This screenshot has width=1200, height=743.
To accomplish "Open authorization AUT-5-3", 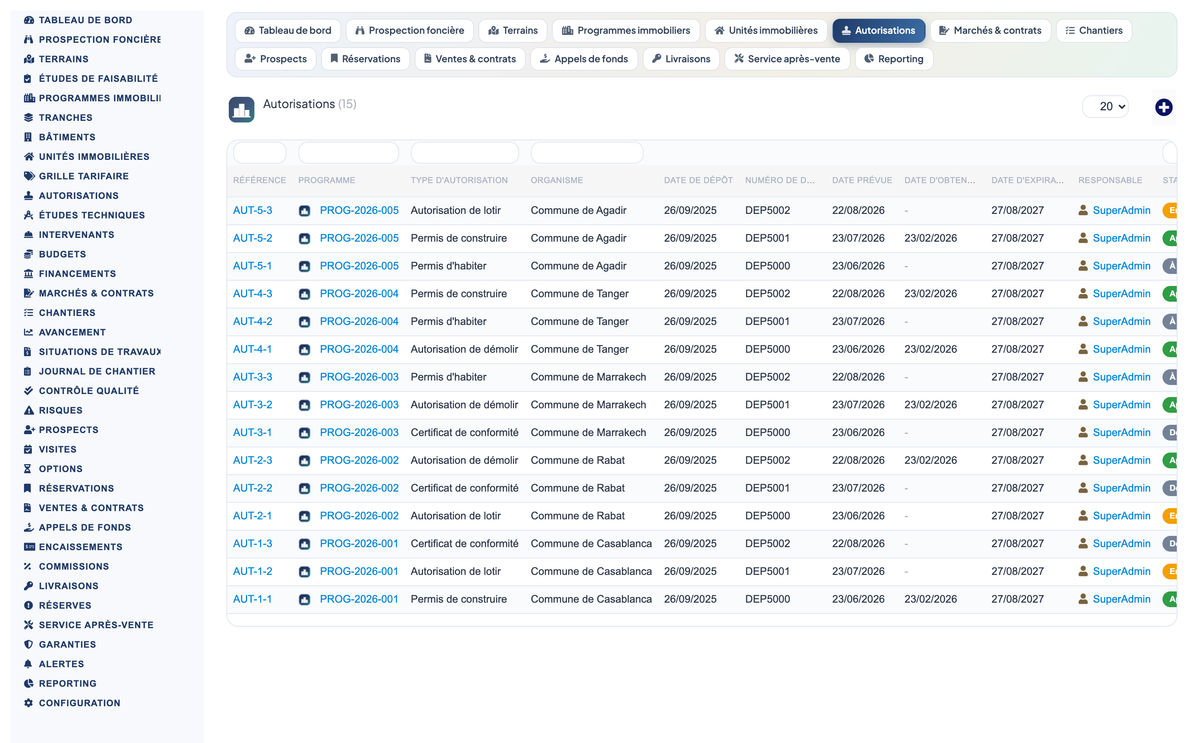I will (253, 211).
